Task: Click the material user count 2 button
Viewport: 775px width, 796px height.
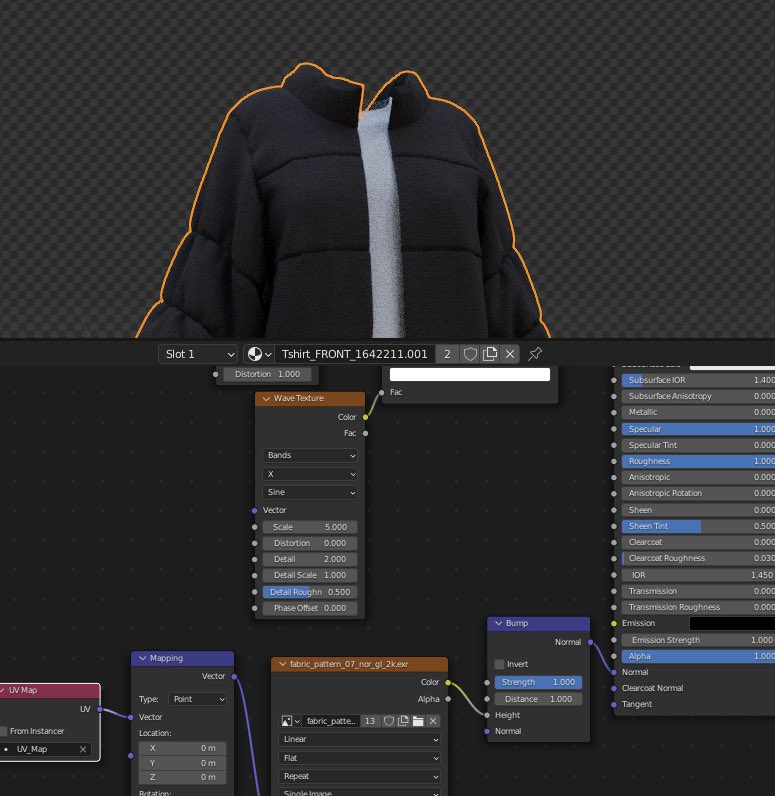Action: coord(447,354)
